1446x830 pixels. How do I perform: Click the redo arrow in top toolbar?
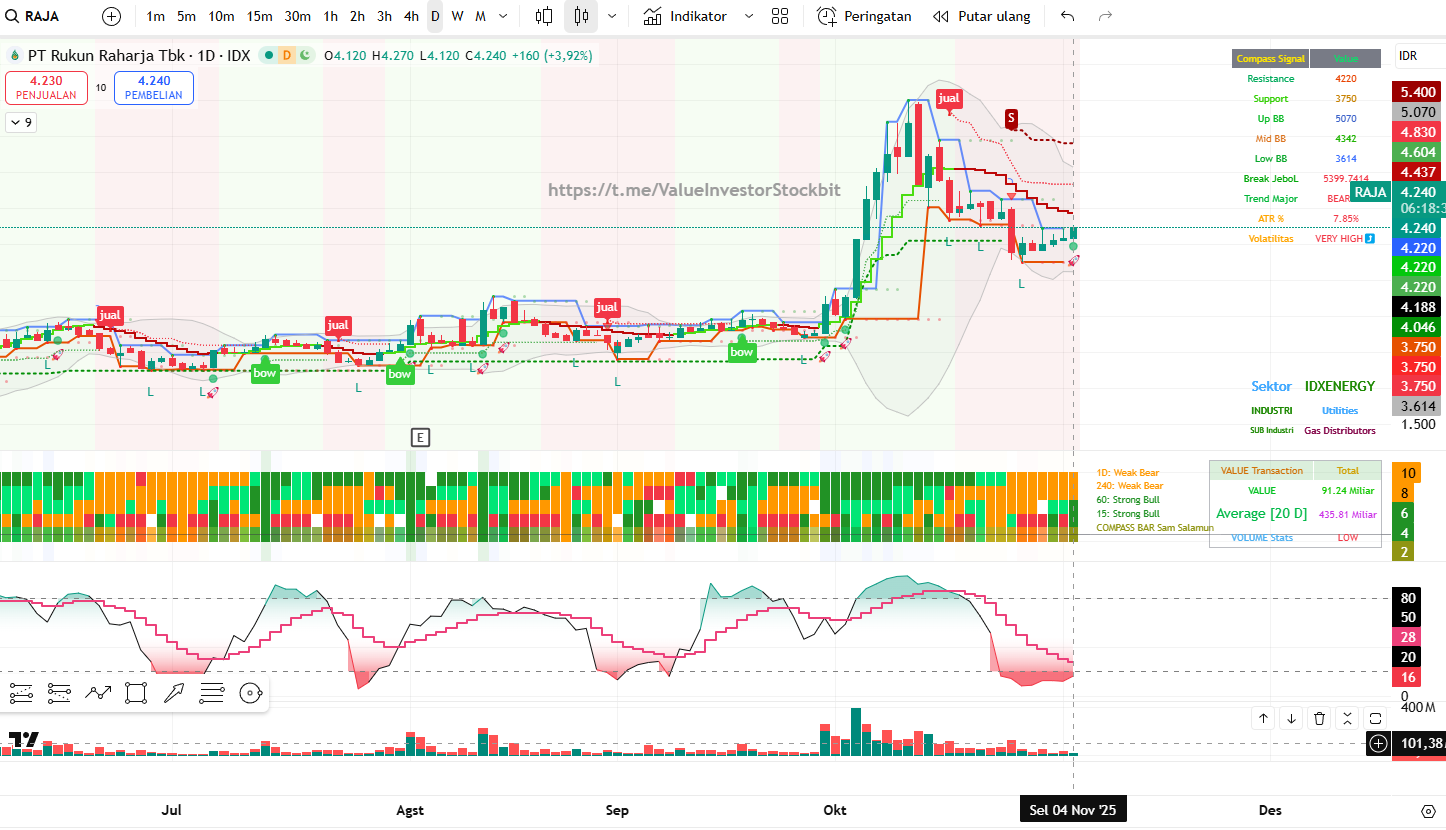(x=1105, y=16)
